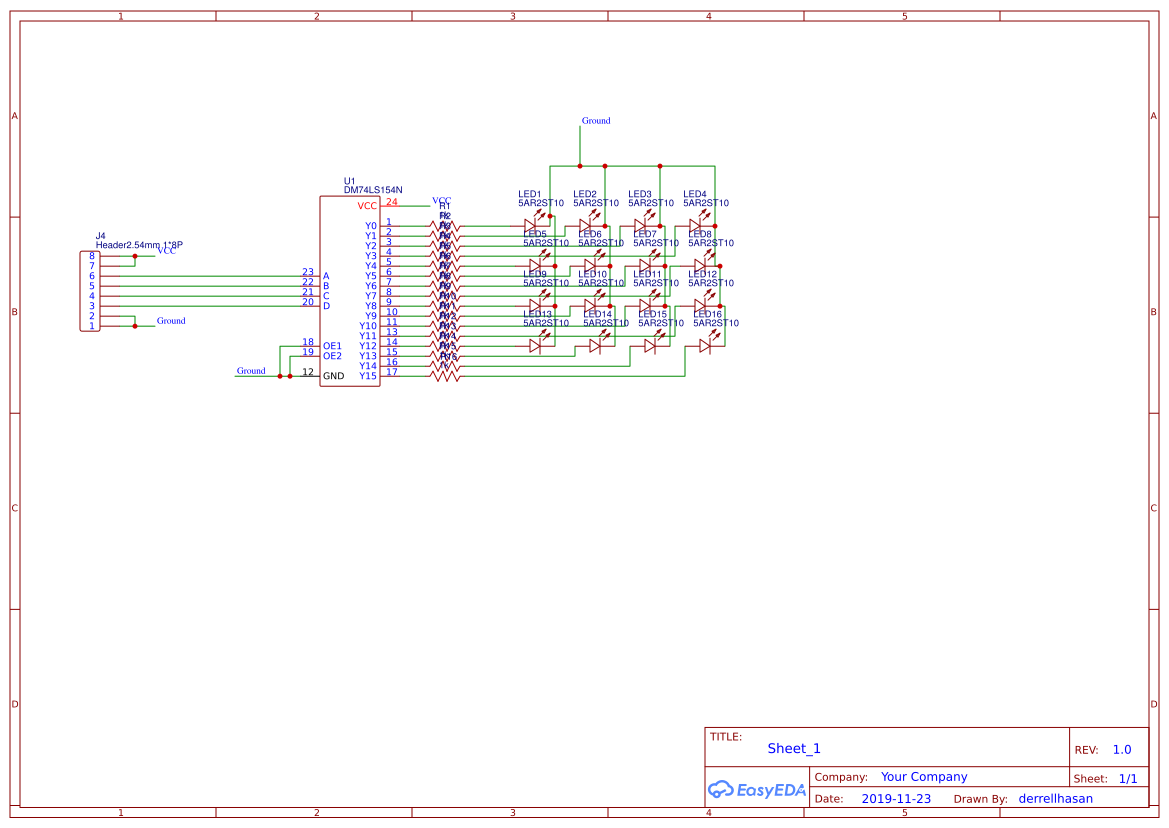Select the Sheet_1 title text
1169x828 pixels.
point(794,748)
